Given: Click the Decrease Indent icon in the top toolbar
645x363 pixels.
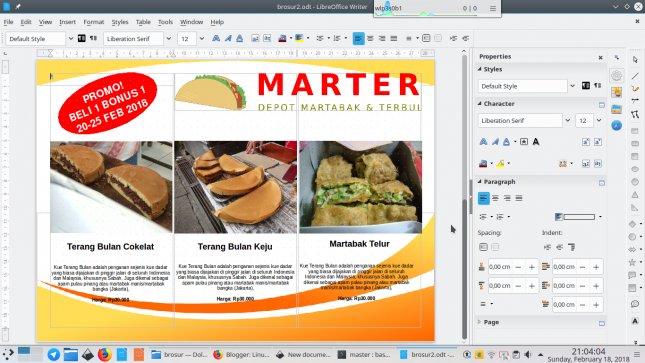Looking at the screenshot, I should pyautogui.click(x=466, y=38).
